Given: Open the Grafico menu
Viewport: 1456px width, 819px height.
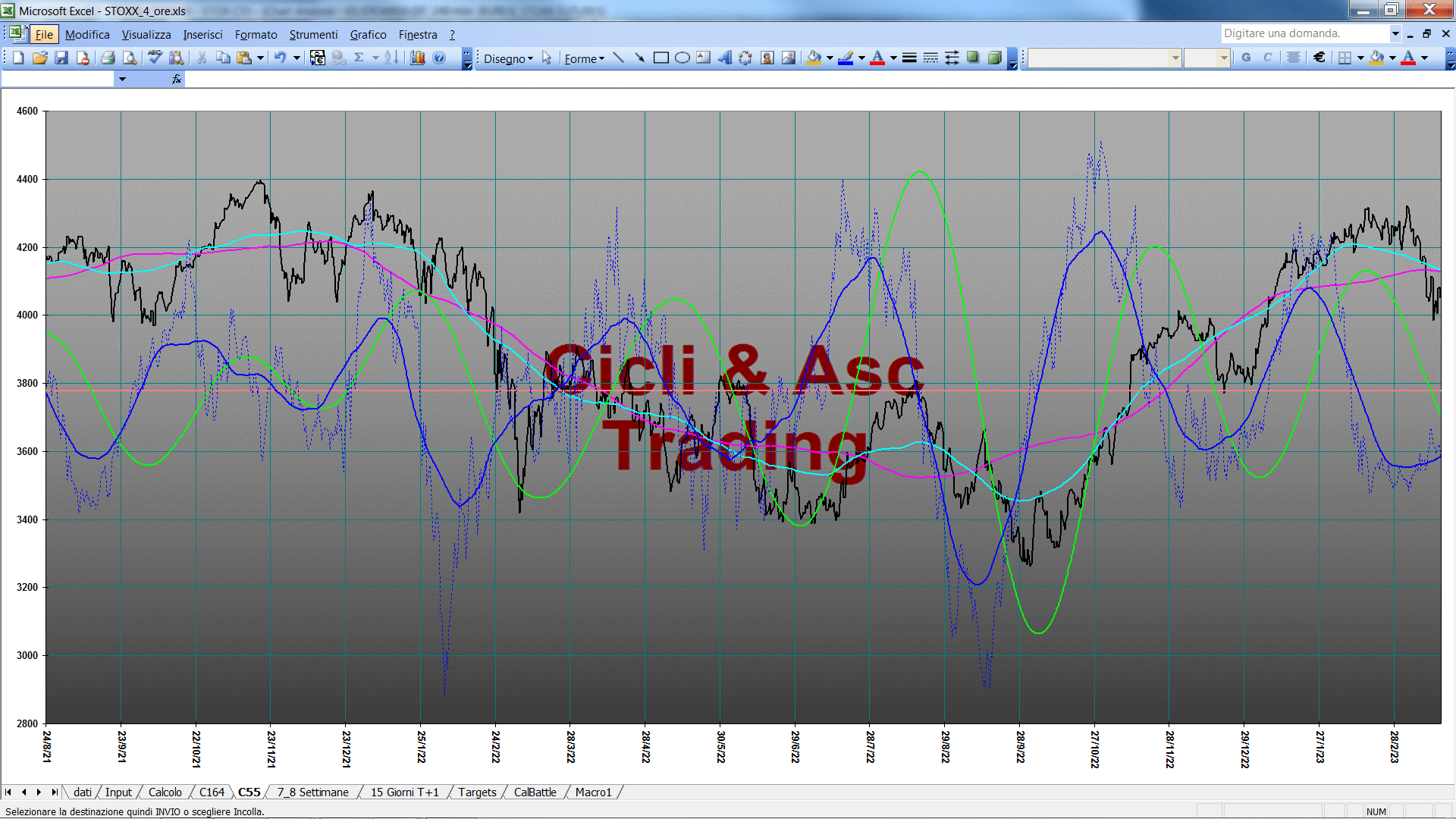Looking at the screenshot, I should point(368,34).
